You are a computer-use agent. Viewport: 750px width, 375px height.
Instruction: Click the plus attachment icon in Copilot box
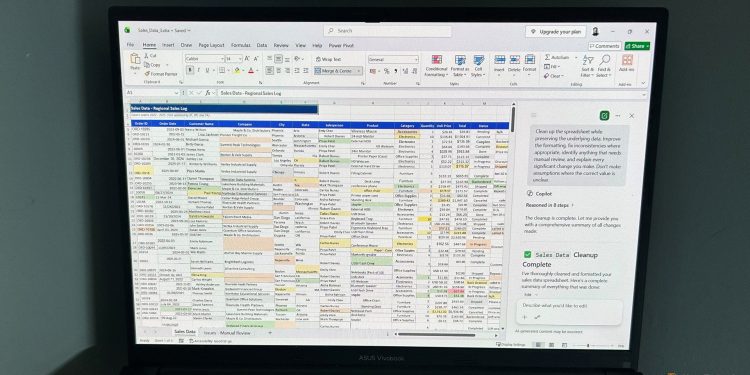click(524, 317)
